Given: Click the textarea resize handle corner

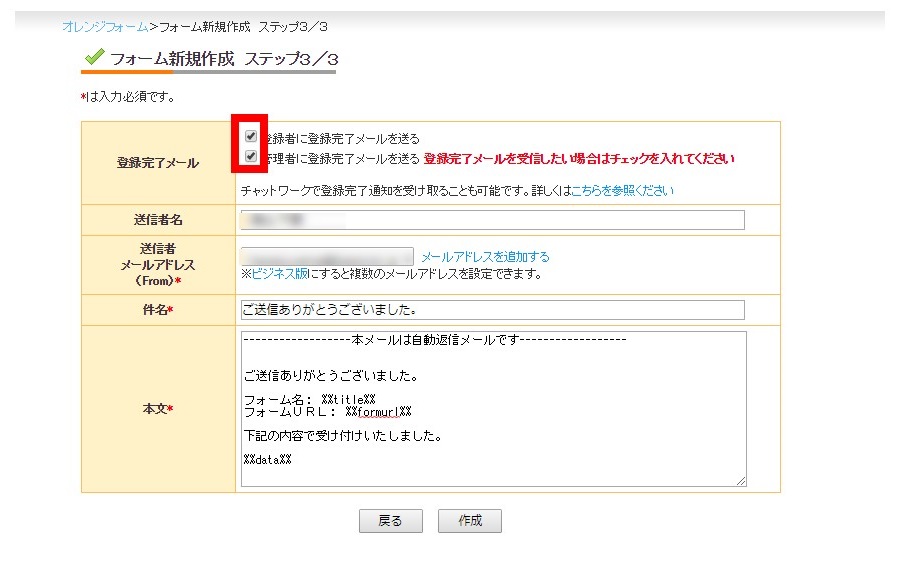Looking at the screenshot, I should click(741, 482).
